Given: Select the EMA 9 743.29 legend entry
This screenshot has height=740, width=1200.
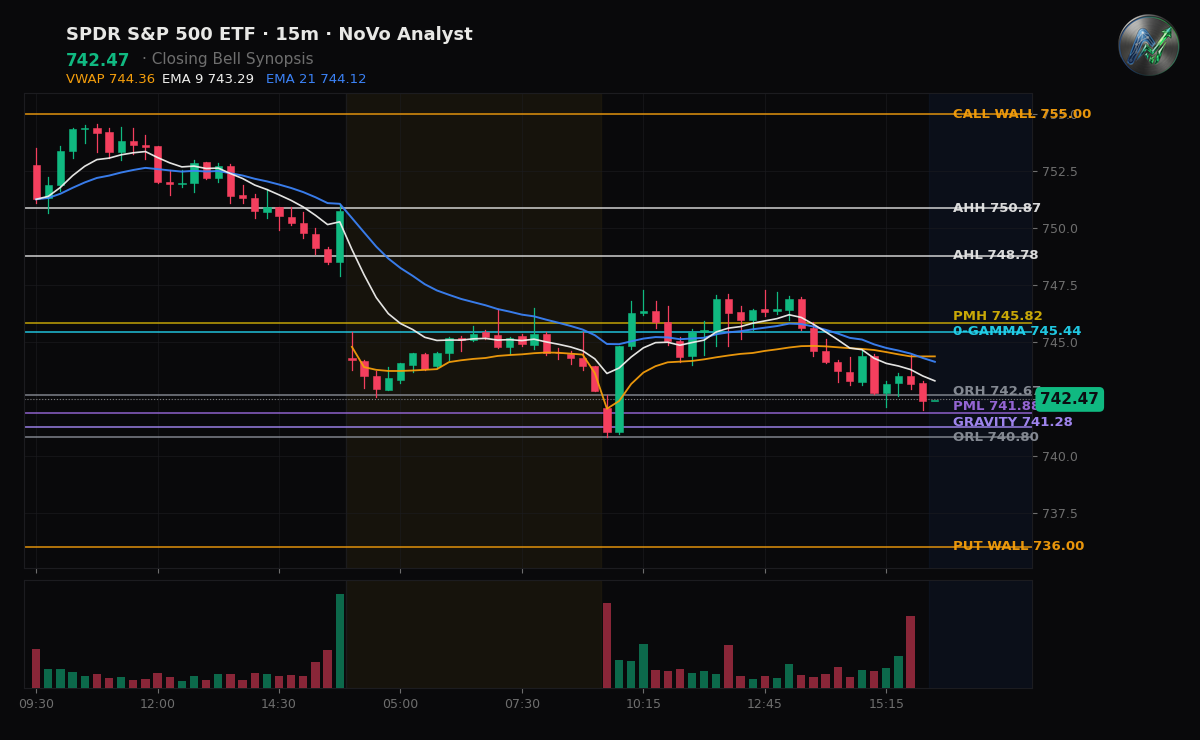Looking at the screenshot, I should [x=208, y=79].
